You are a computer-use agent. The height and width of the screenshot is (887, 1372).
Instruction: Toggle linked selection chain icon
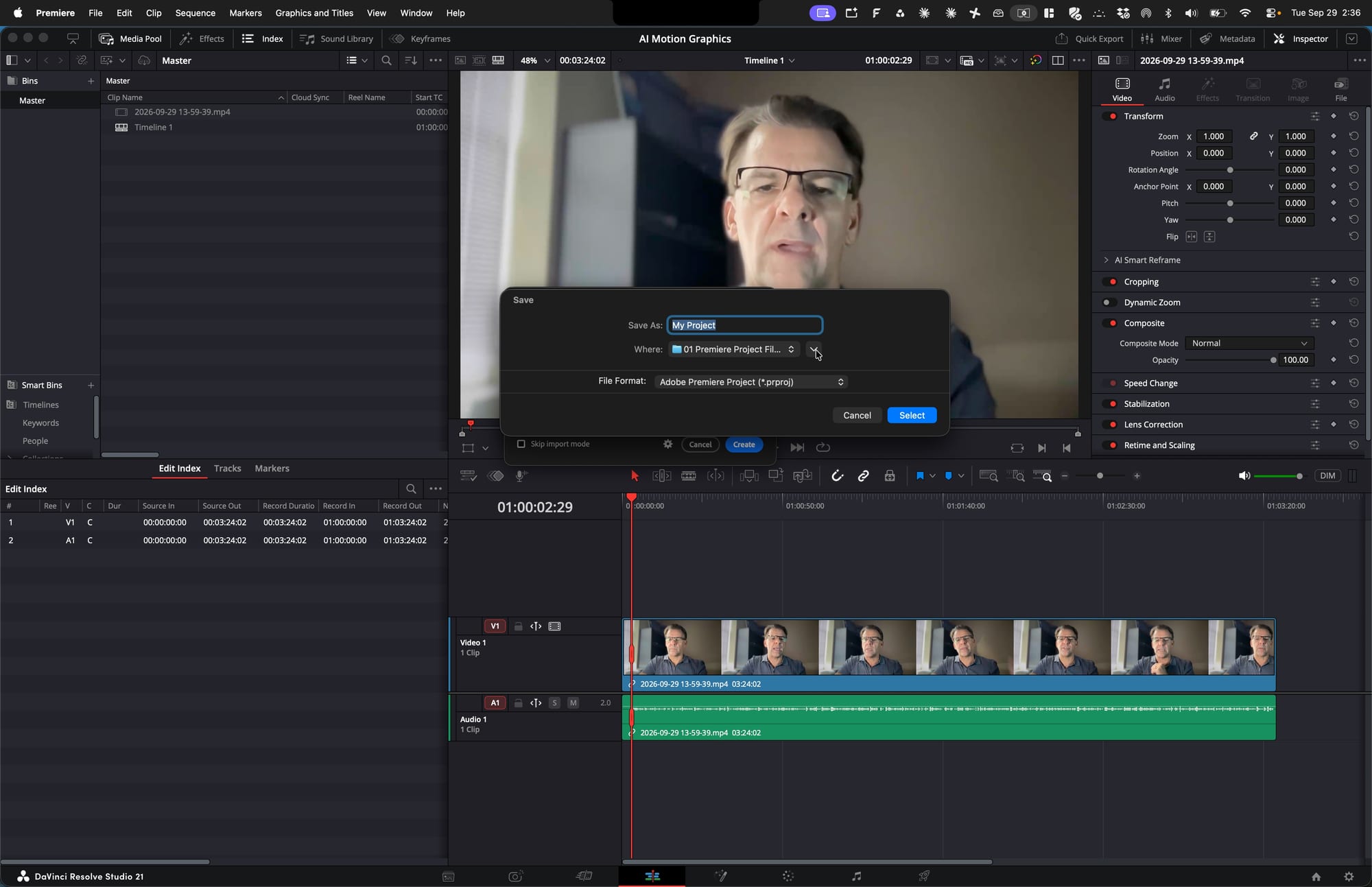[863, 476]
